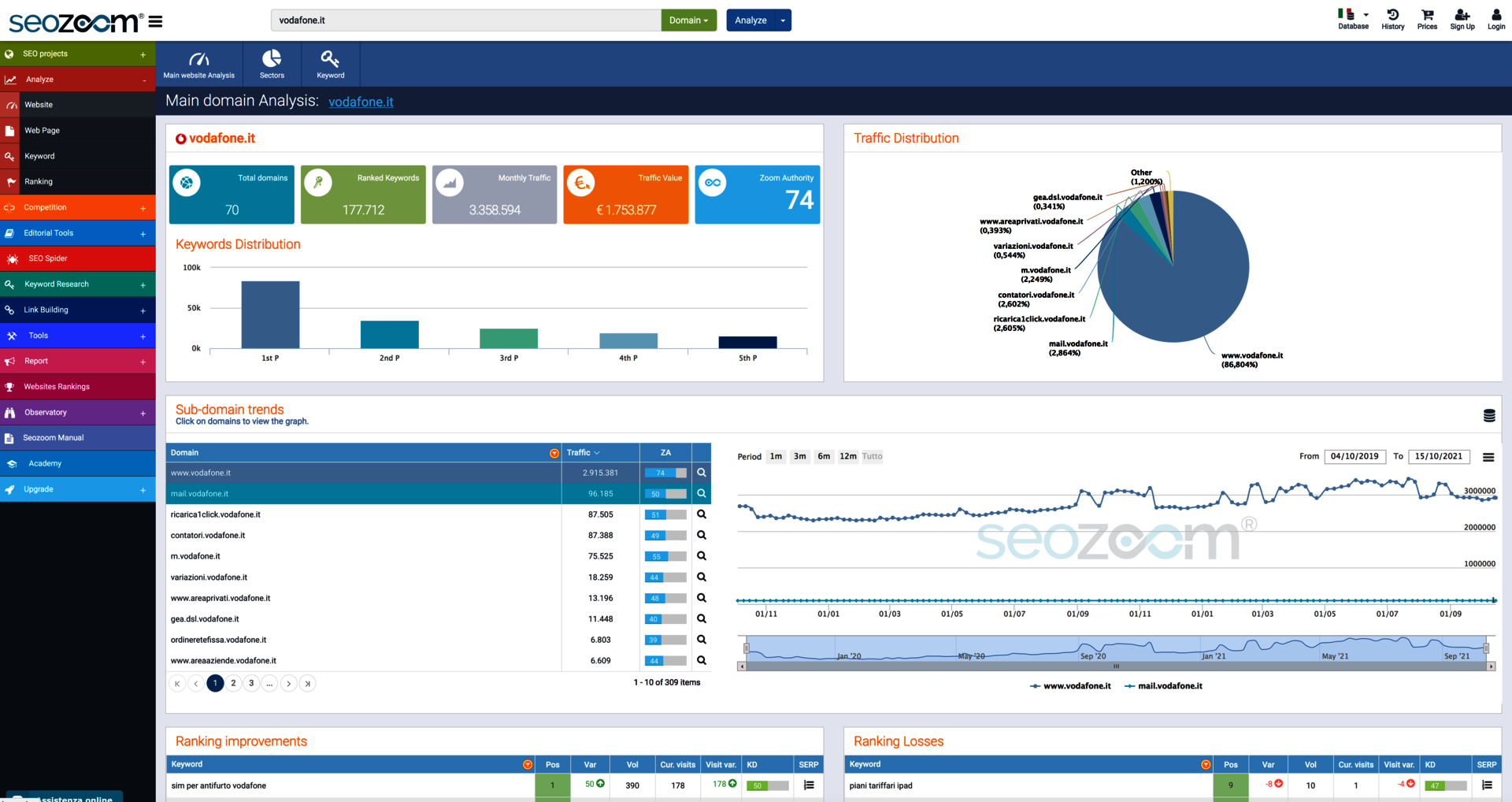The image size is (1512, 802).
Task: Toggle www.vodafone.it series in chart legend
Action: (x=1070, y=686)
